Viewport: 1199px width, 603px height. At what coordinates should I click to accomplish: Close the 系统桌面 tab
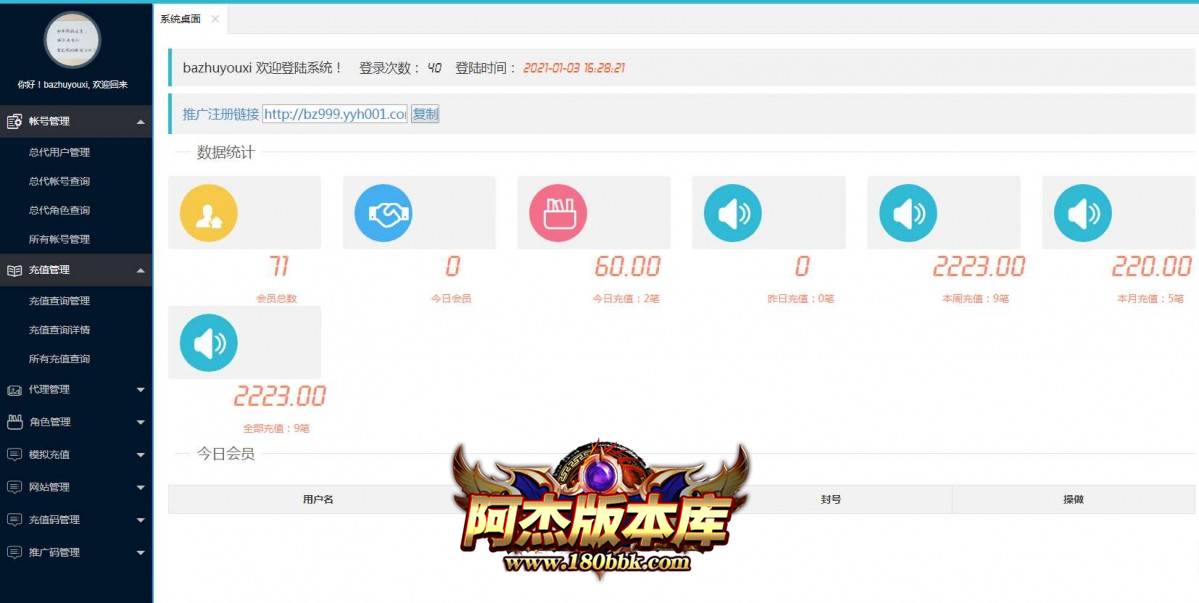tap(215, 19)
